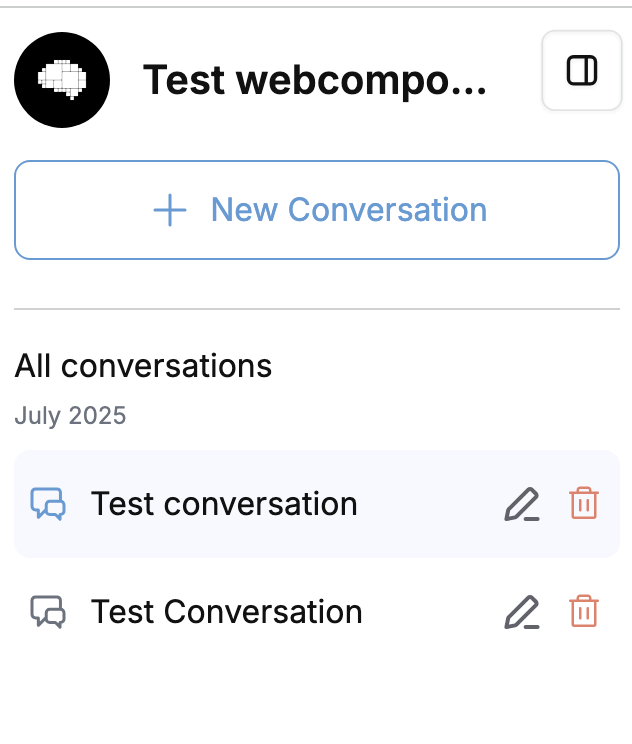
Task: Click the horizontal divider above "All conversations"
Action: point(316,309)
